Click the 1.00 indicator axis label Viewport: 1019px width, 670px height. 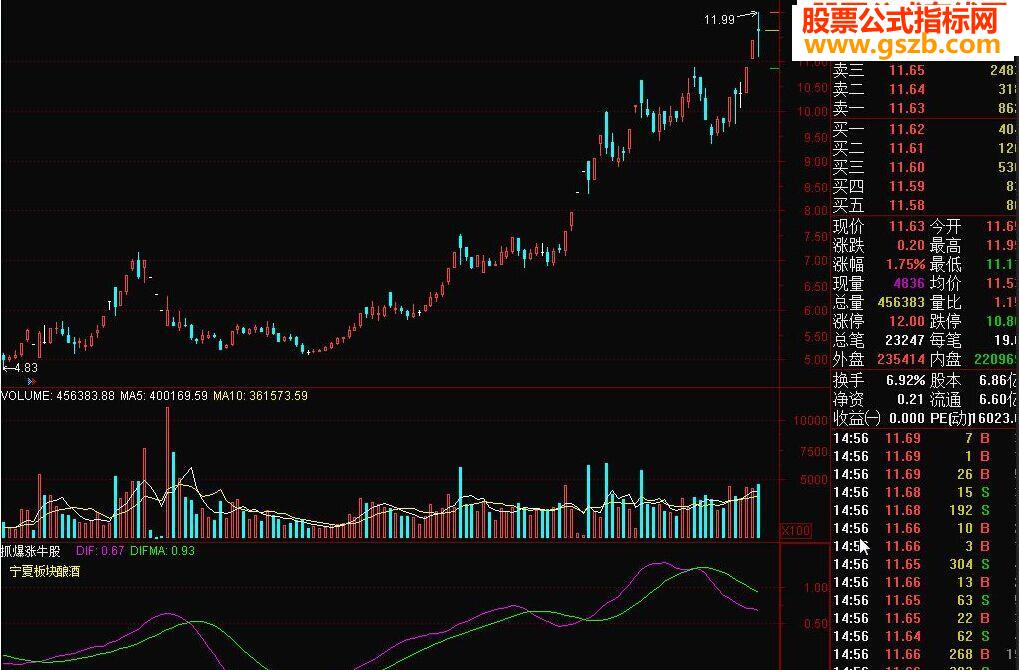[816, 587]
